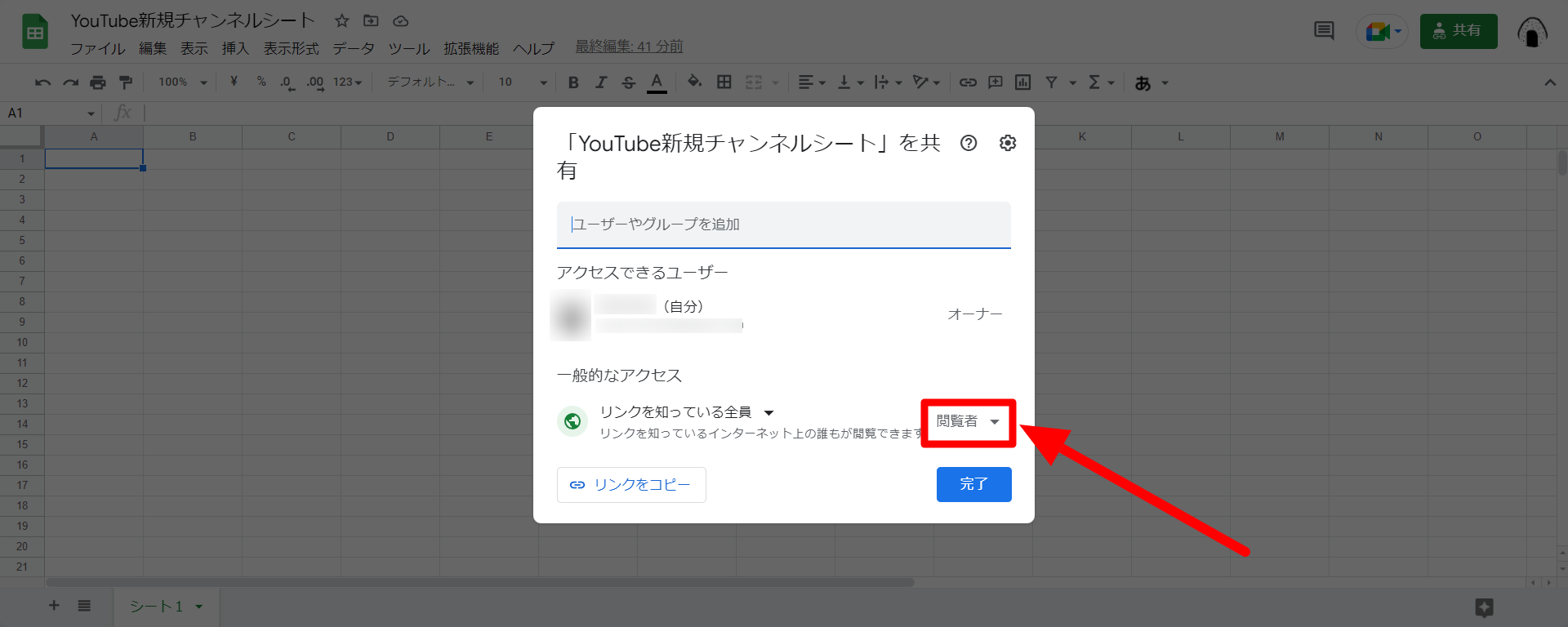Click the ユーザーやグループを追加 input field

pyautogui.click(x=784, y=225)
